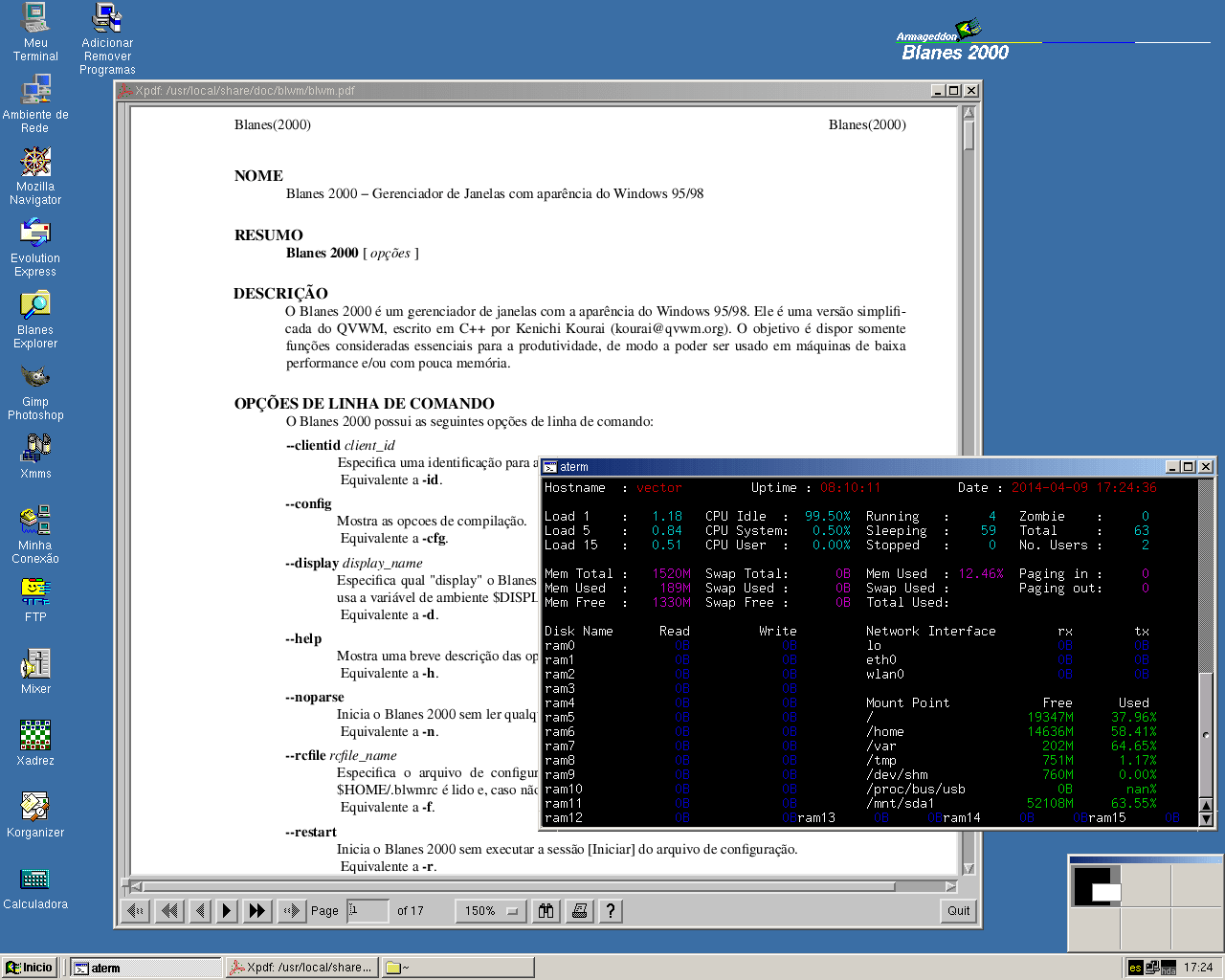This screenshot has width=1225, height=980.
Task: Open the Korganizer desktop icon
Action: point(35,815)
